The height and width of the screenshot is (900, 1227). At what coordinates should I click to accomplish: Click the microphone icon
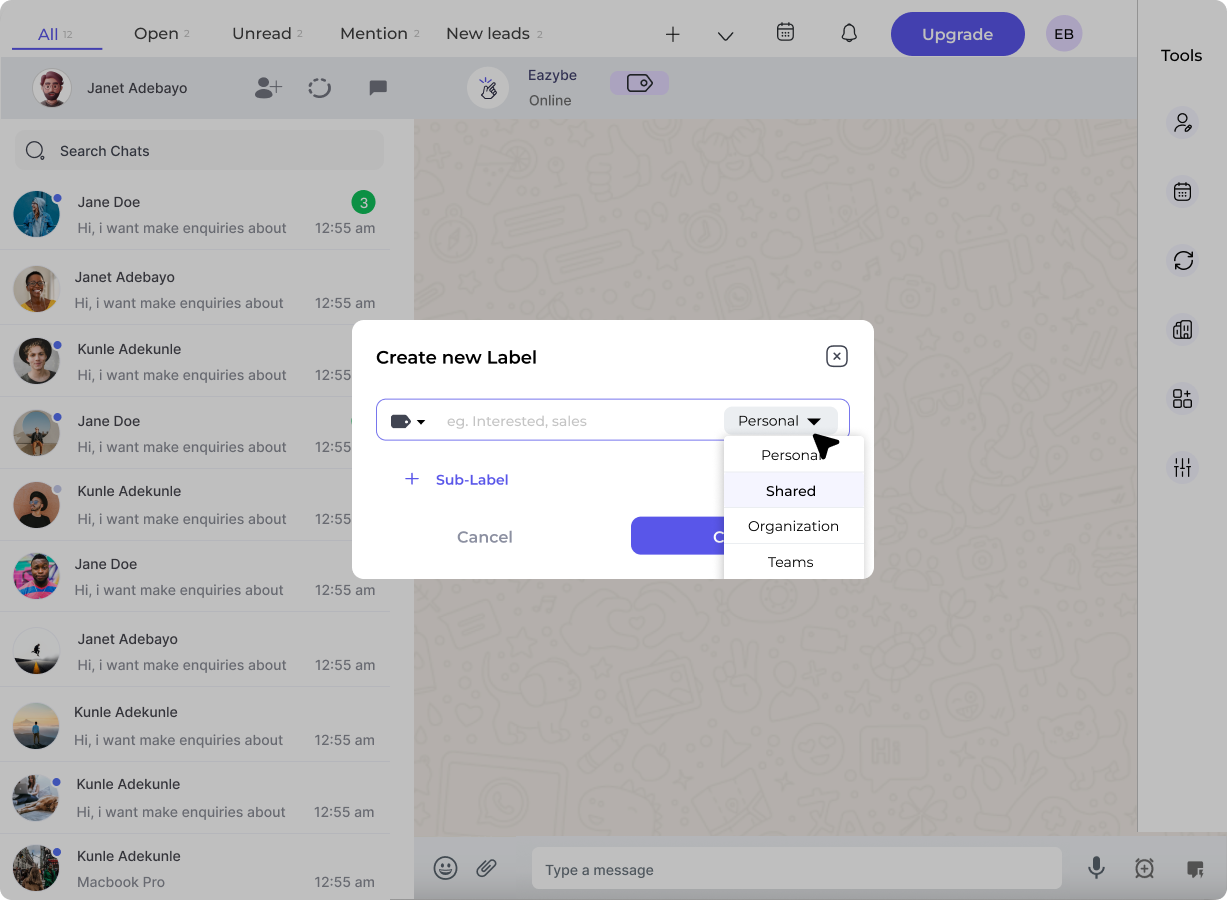coord(1097,868)
